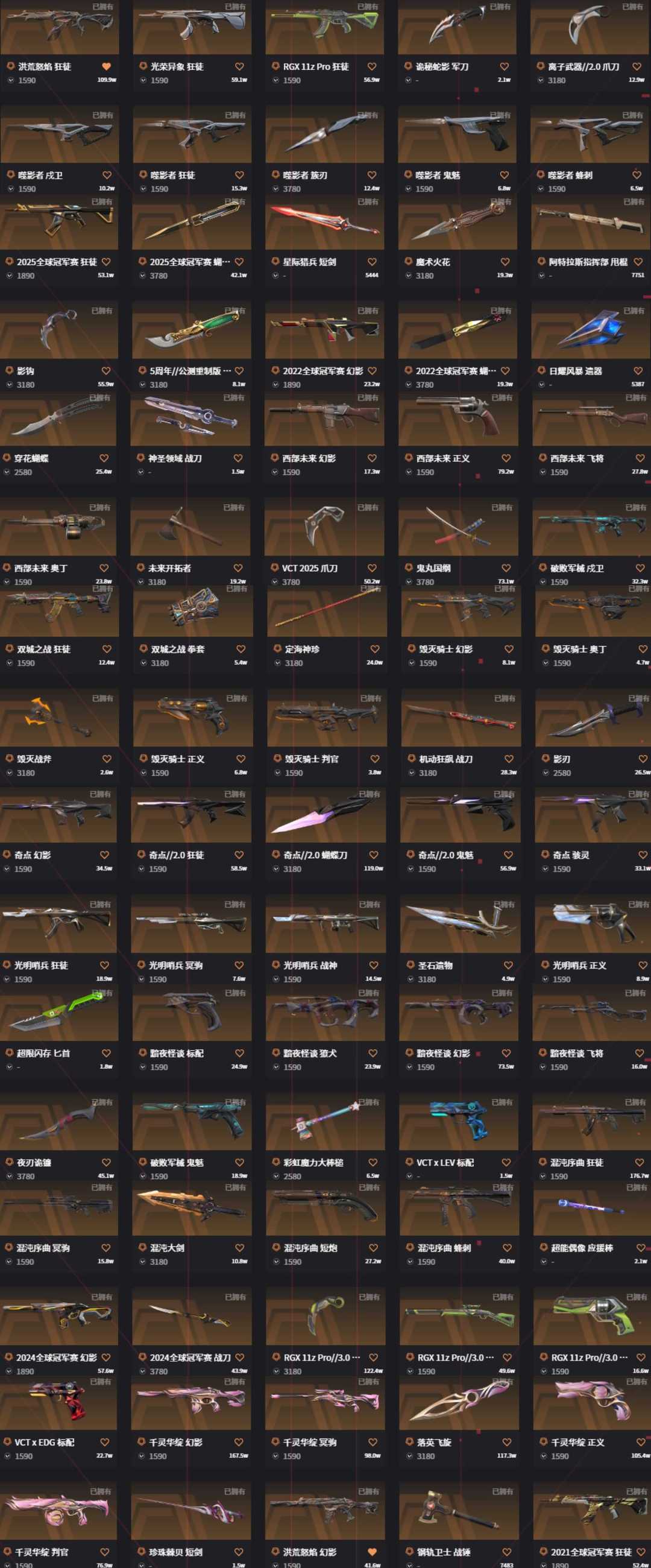Image resolution: width=651 pixels, height=1568 pixels.
Task: Select the 2021全球冠军赛 狂徒 rifle thumbnail
Action: tap(591, 1513)
